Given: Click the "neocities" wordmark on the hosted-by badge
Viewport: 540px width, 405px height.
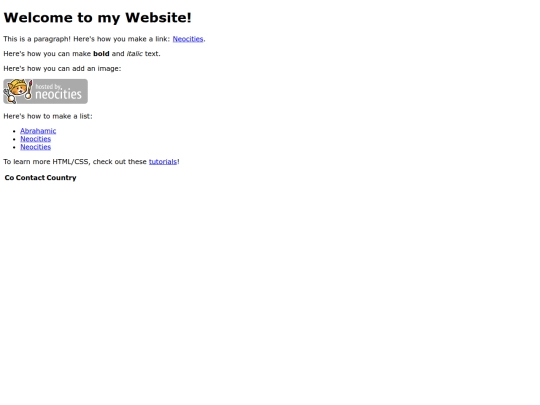Looking at the screenshot, I should pos(59,94).
